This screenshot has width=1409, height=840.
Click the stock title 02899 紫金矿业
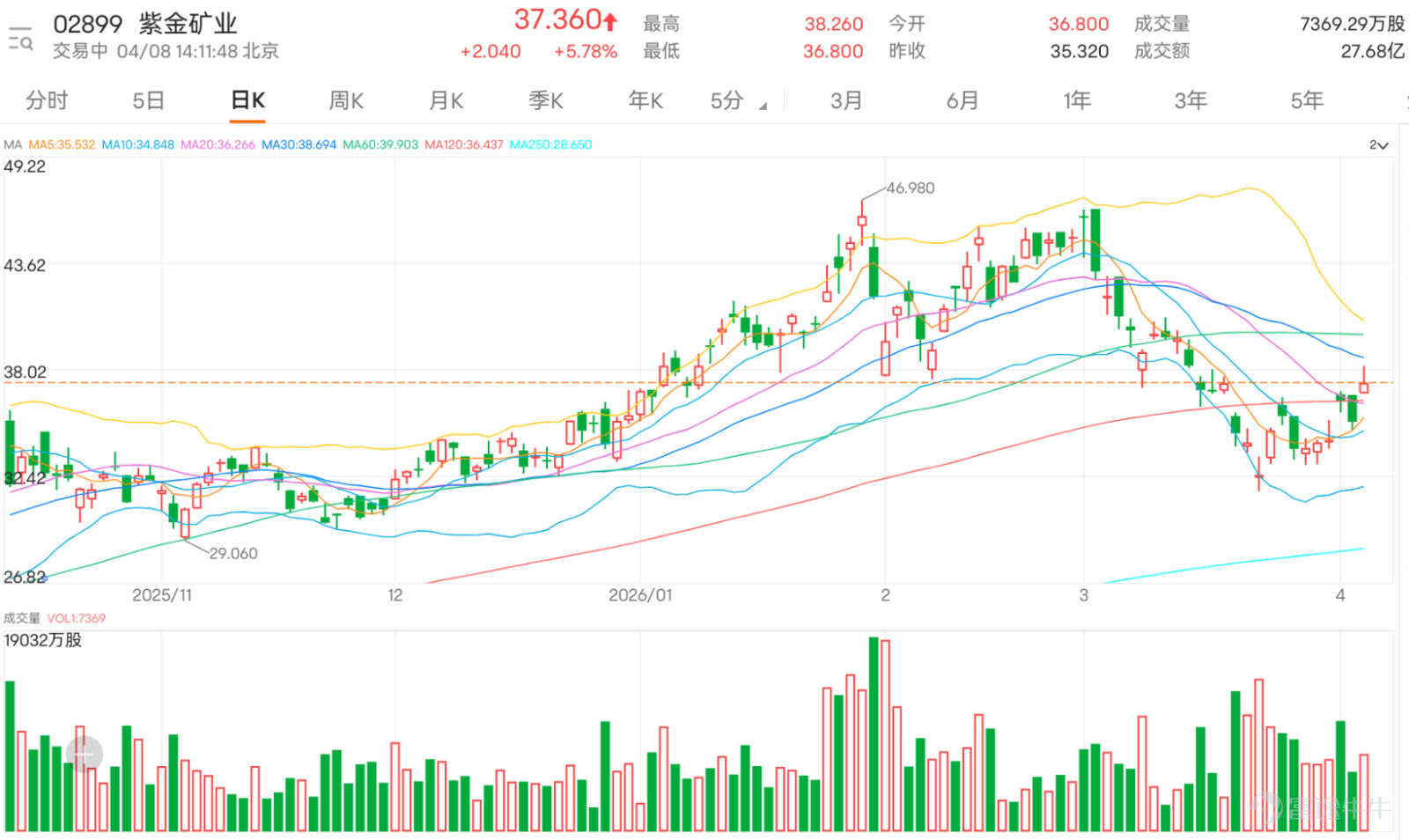[145, 24]
